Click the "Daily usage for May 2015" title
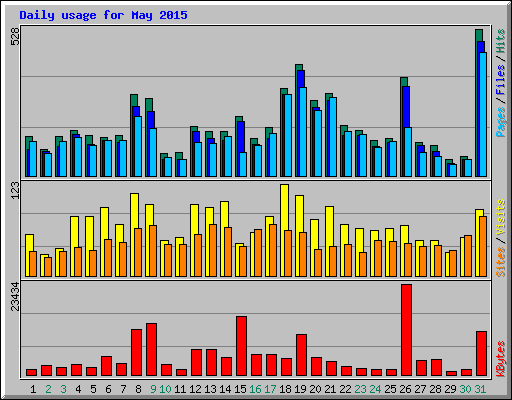Viewport: 512px width, 400px height. [103, 15]
